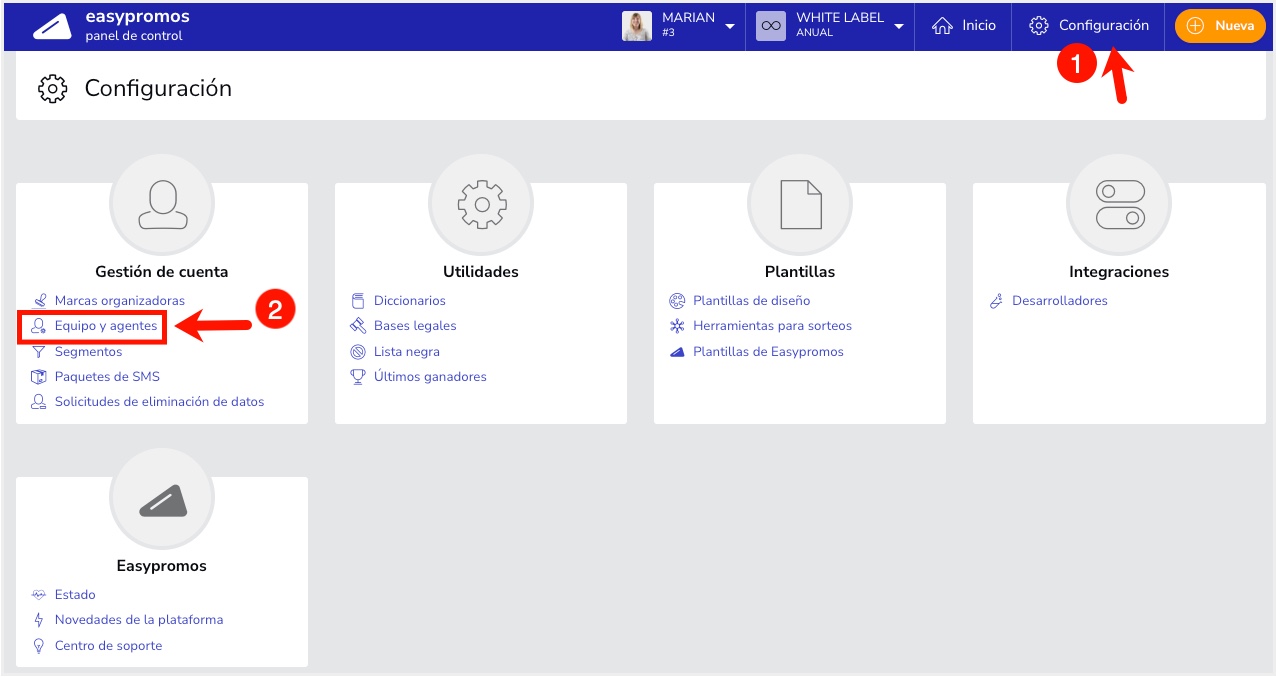The image size is (1276, 677).
Task: Click the Plantillas de Easypromos logo icon
Action: (677, 352)
